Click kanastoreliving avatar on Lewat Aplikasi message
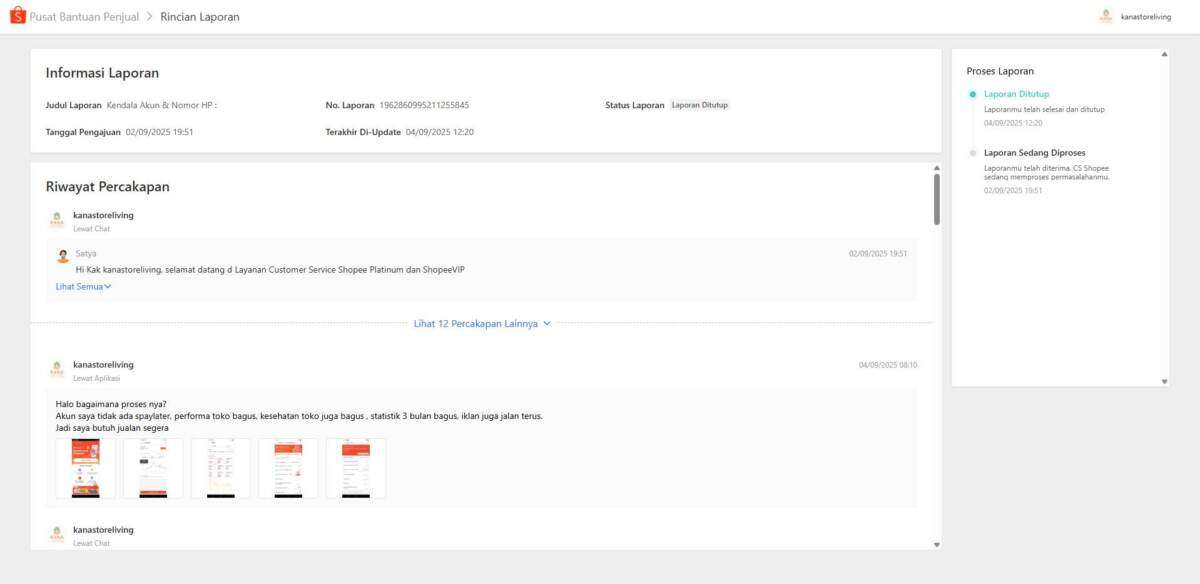Screen dimensions: 1200x584 coord(57,371)
